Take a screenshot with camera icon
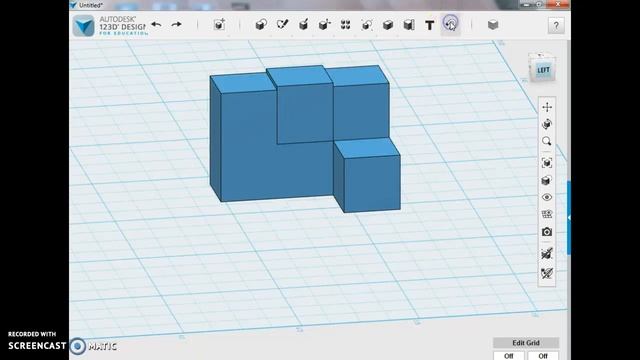The width and height of the screenshot is (640, 360). 547,232
